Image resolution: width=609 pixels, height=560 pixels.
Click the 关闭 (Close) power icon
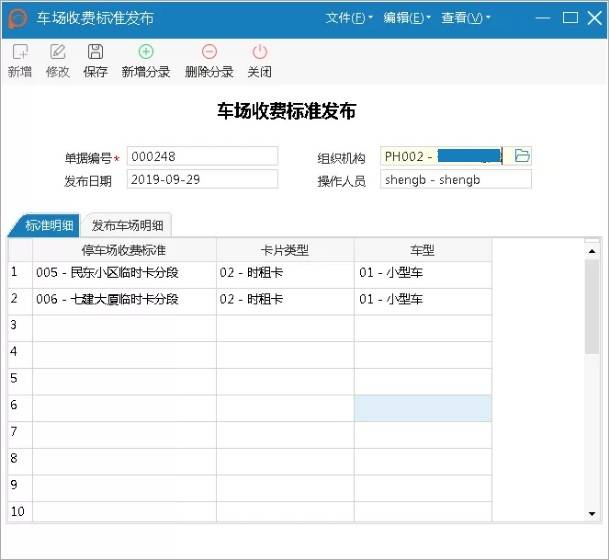pyautogui.click(x=260, y=52)
